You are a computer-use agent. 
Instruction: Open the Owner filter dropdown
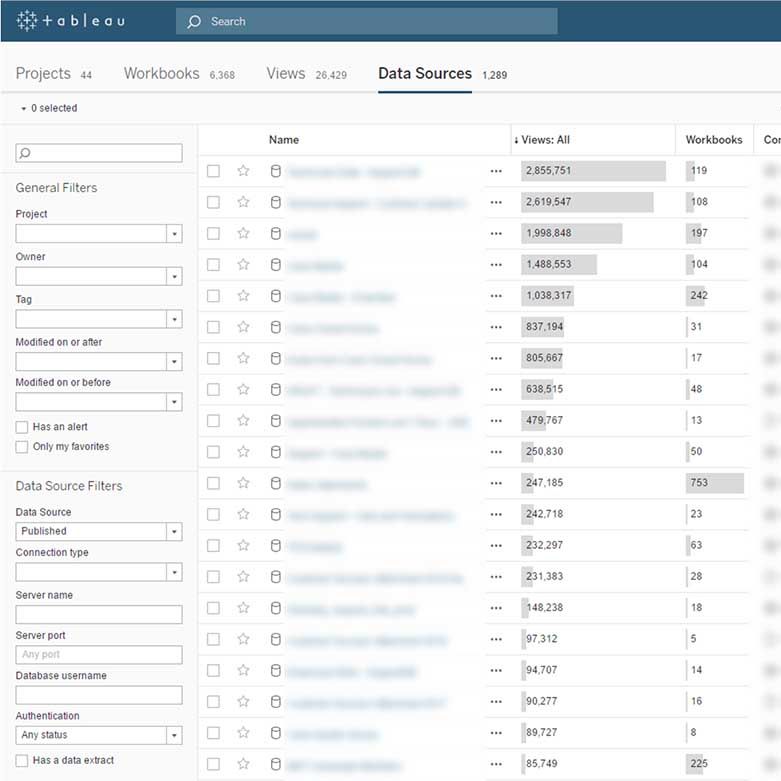tap(174, 276)
